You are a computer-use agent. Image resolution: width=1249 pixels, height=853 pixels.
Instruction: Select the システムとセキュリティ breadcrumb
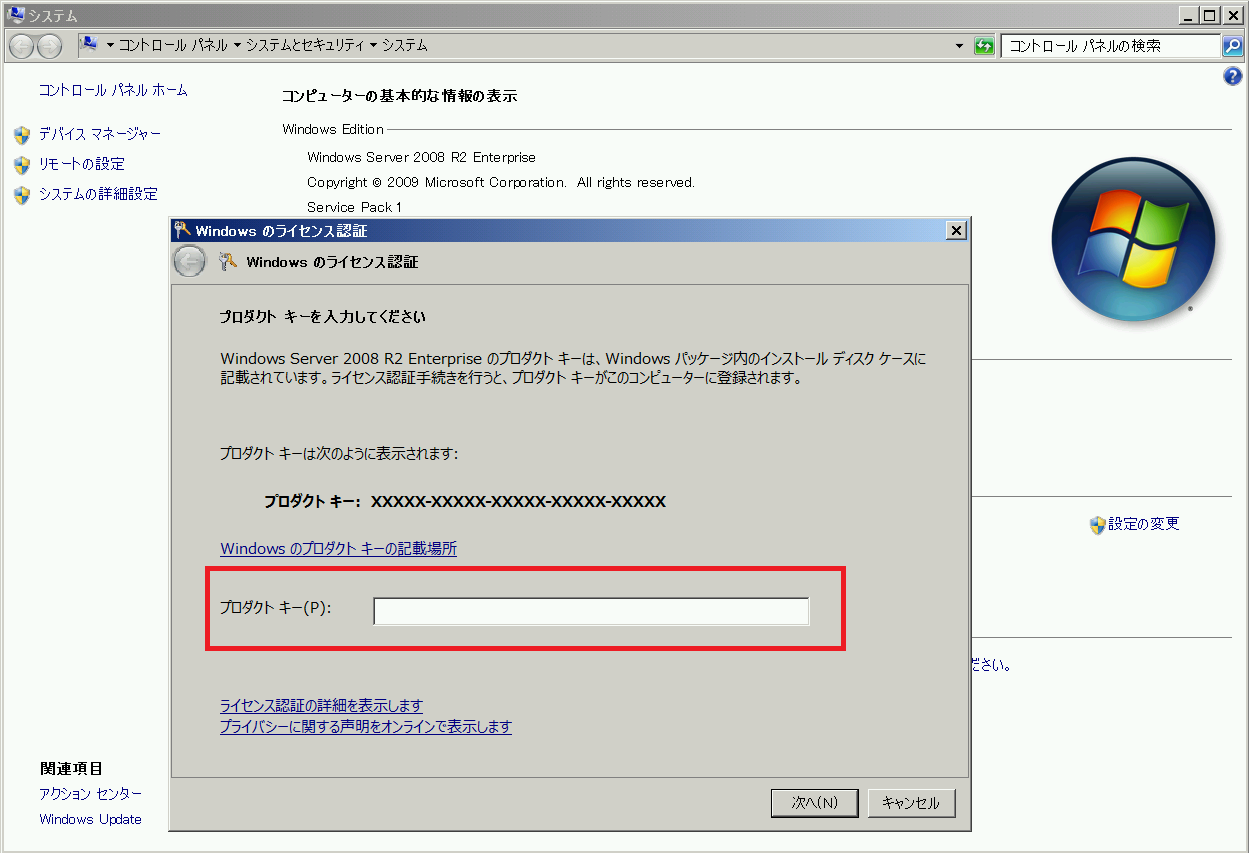point(305,46)
